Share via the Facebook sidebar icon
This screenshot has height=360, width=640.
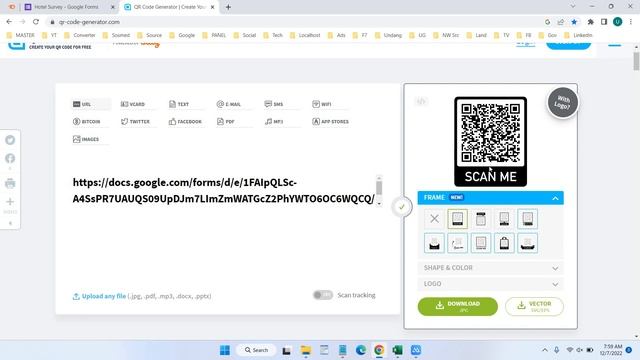coord(10,158)
